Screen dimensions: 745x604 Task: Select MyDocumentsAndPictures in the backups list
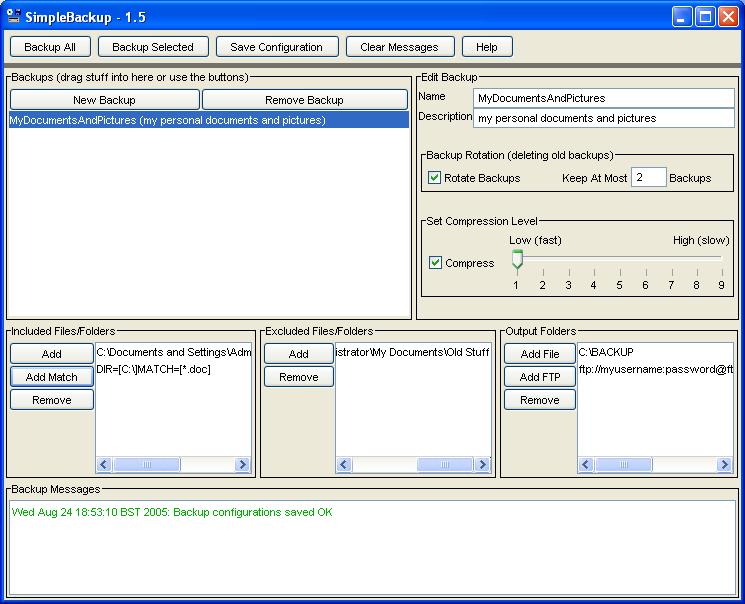tap(167, 120)
